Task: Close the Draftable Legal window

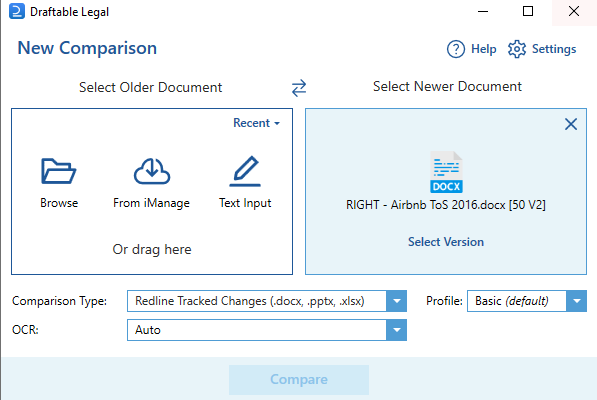Action: 574,11
